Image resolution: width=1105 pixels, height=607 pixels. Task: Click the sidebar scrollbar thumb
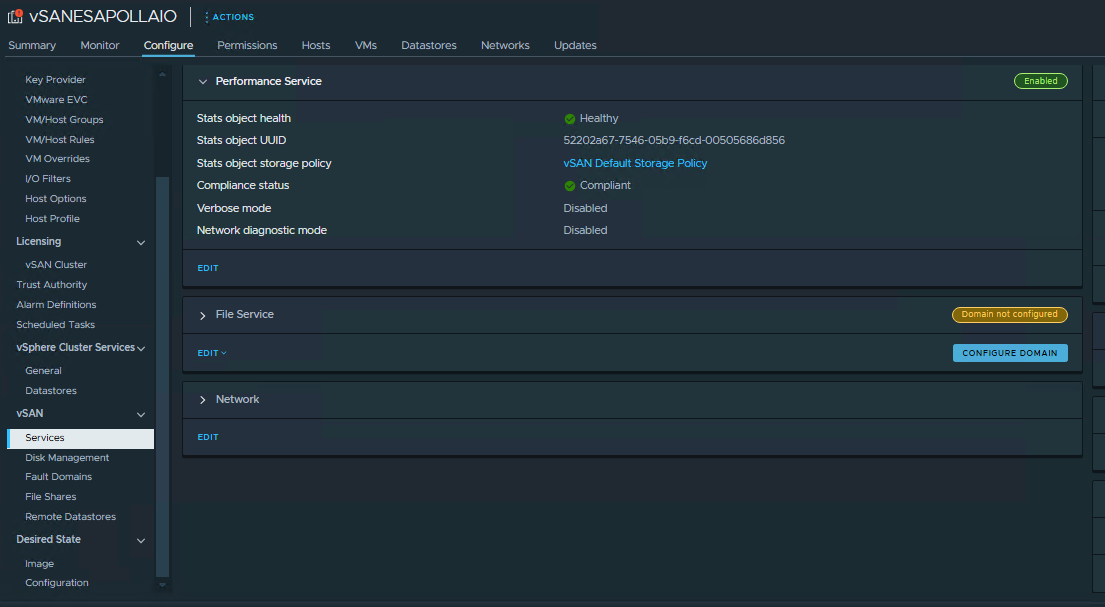coord(162,376)
